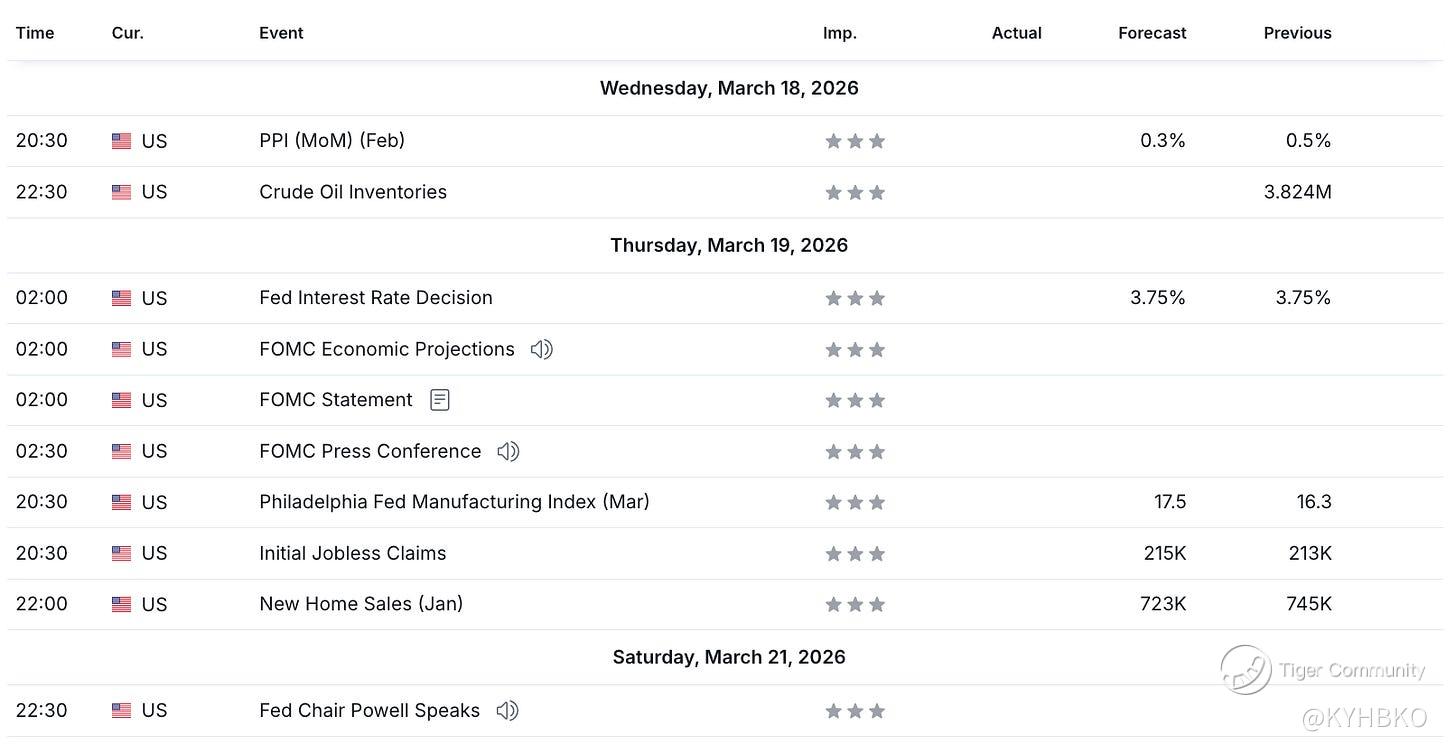This screenshot has width=1456, height=751.
Task: Click speaker icon beside FOMC Economic Projections
Action: pos(541,349)
